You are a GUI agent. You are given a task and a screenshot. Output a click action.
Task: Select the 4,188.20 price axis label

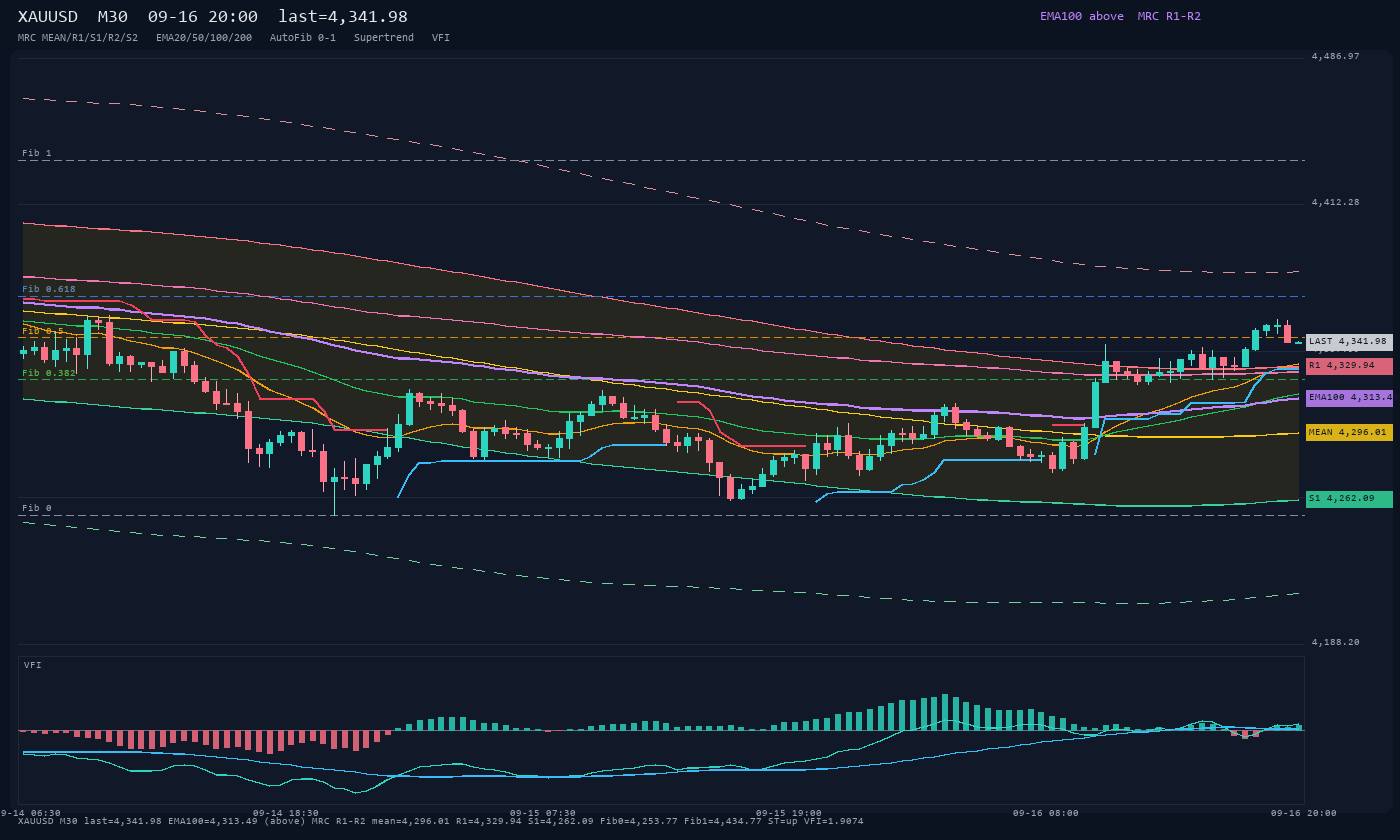(x=1336, y=642)
